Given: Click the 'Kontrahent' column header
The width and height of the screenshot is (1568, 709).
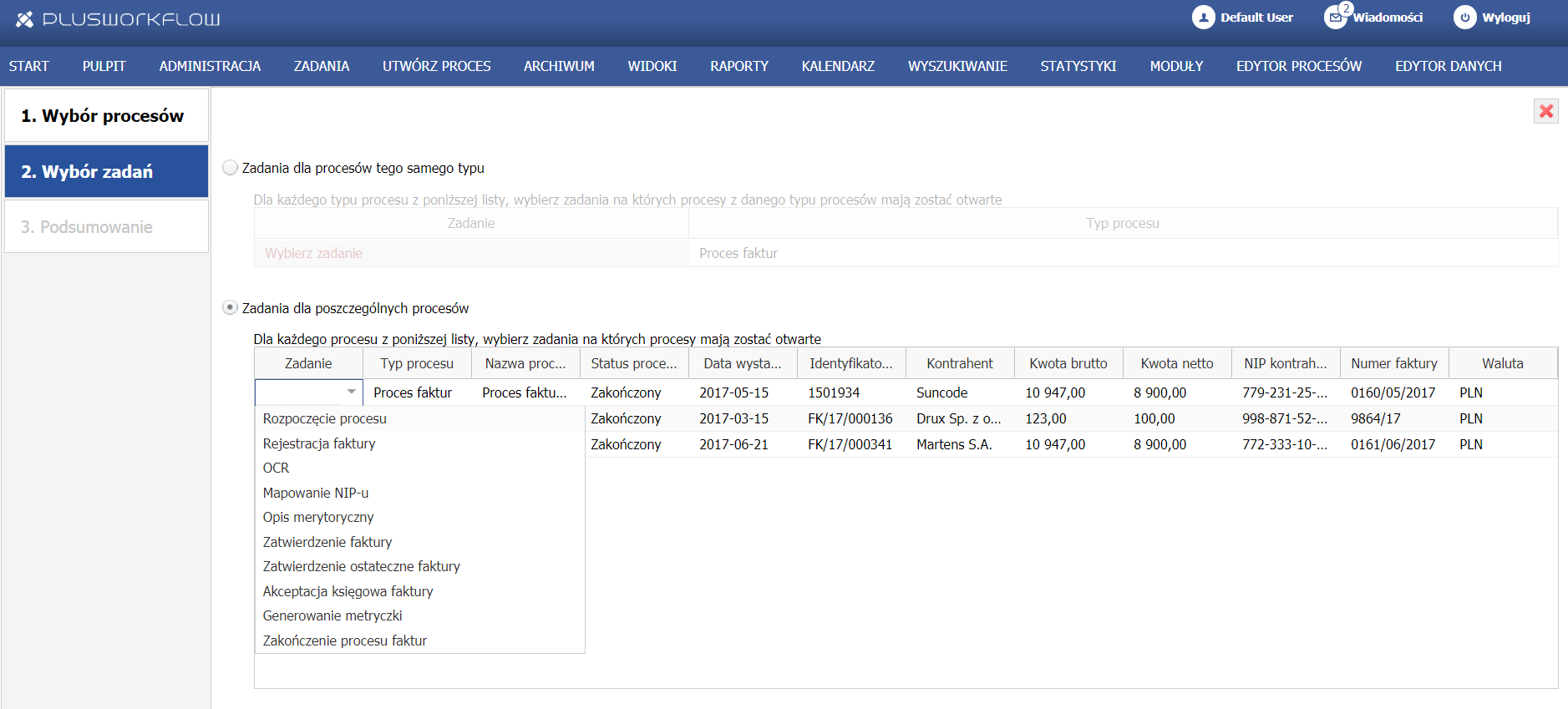Looking at the screenshot, I should (x=959, y=363).
